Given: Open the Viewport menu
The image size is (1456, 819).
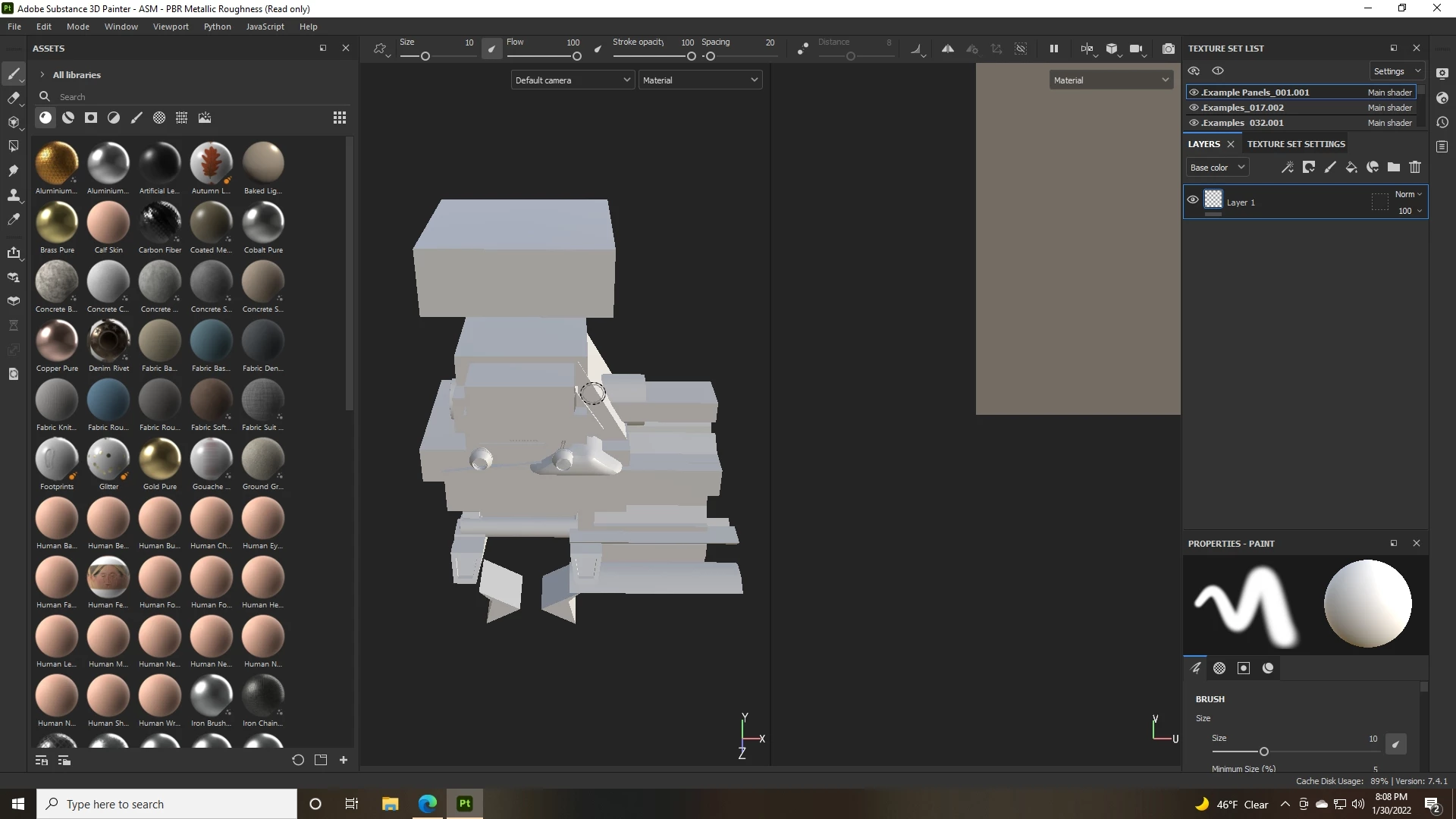Looking at the screenshot, I should pyautogui.click(x=171, y=27).
